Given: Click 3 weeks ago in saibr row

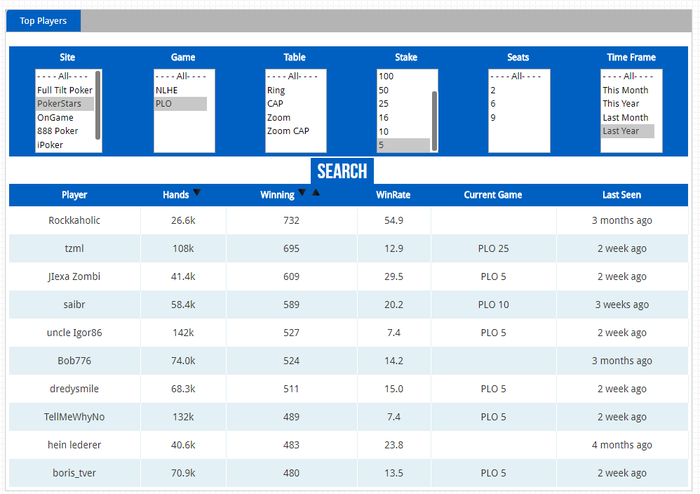Looking at the screenshot, I should (622, 305).
